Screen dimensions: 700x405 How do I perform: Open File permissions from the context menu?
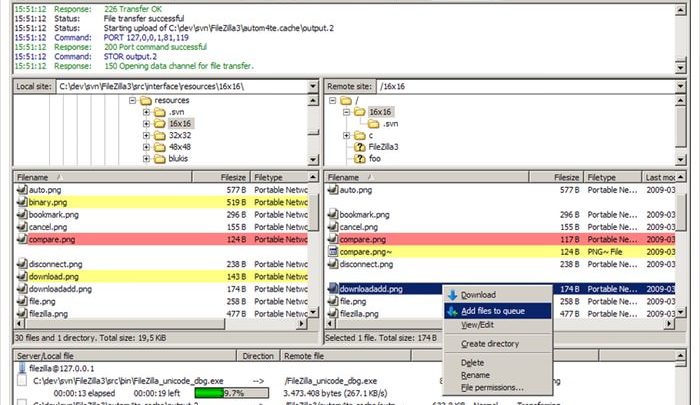[498, 388]
